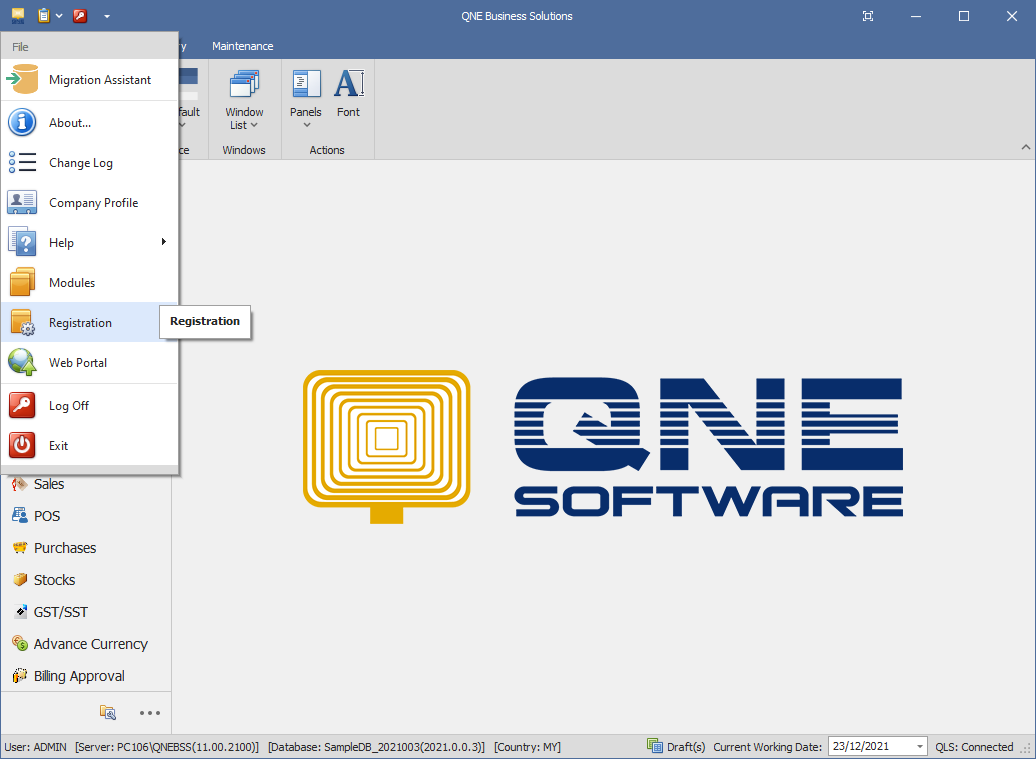Open the Modules folder icon

click(x=22, y=283)
